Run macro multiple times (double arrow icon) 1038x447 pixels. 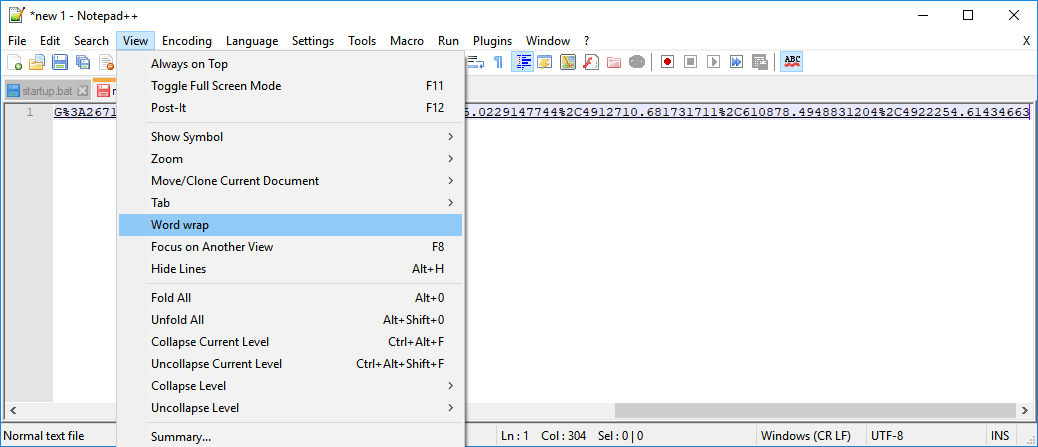point(736,62)
